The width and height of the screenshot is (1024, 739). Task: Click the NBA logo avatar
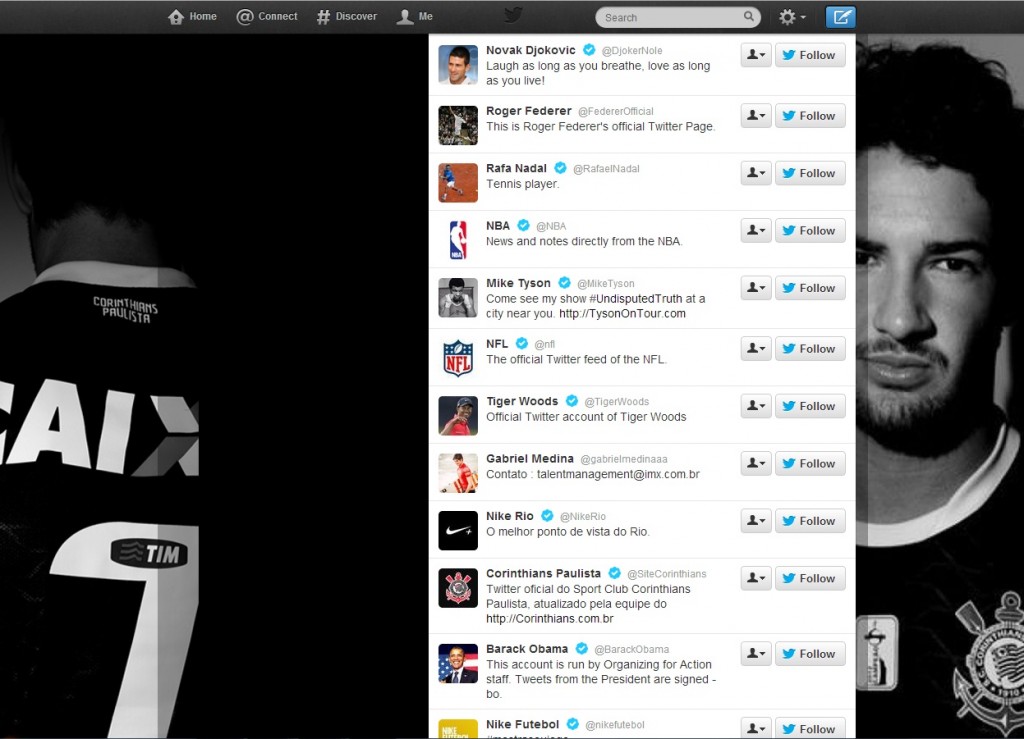tap(458, 240)
